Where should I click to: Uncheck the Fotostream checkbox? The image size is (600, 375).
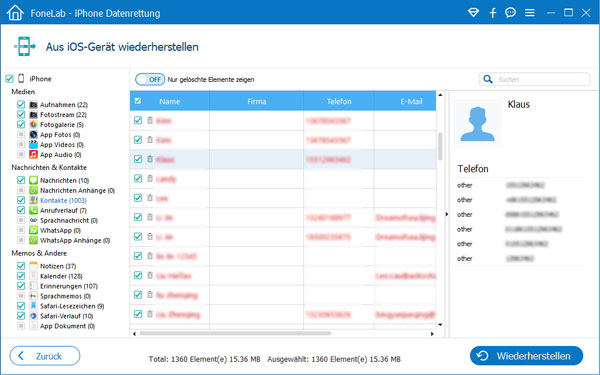(21, 114)
